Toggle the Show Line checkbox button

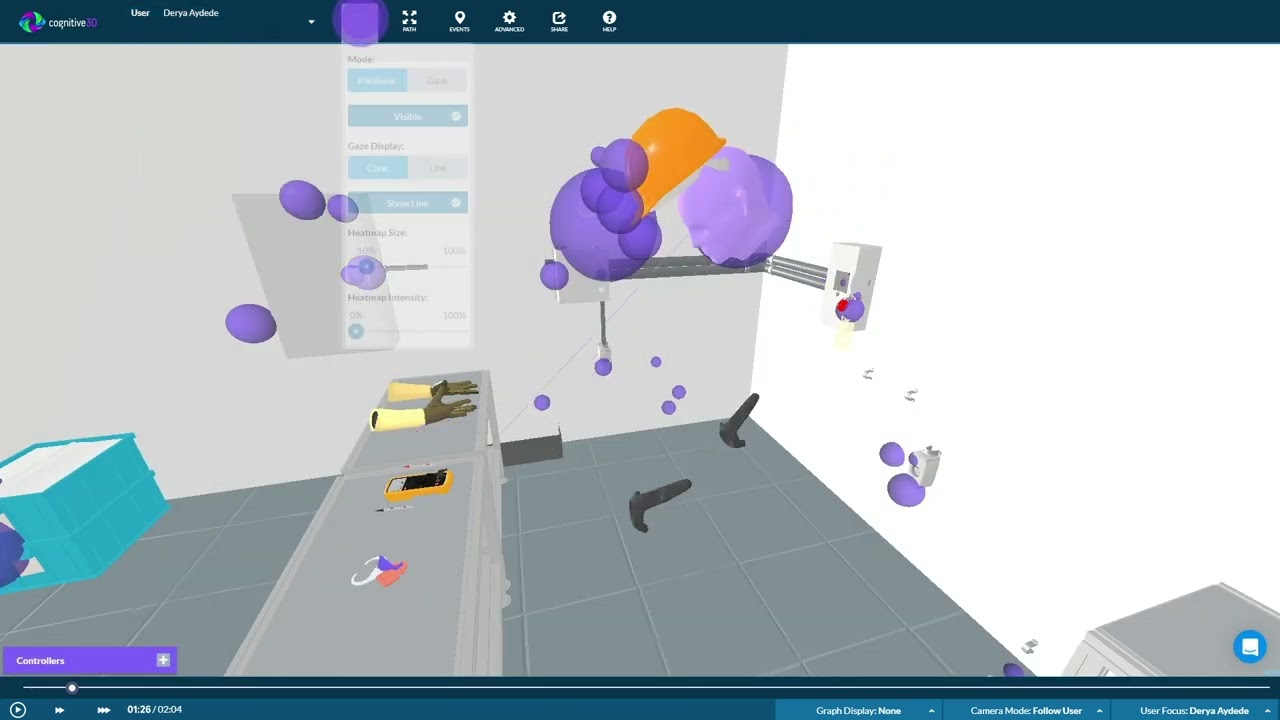pyautogui.click(x=407, y=203)
